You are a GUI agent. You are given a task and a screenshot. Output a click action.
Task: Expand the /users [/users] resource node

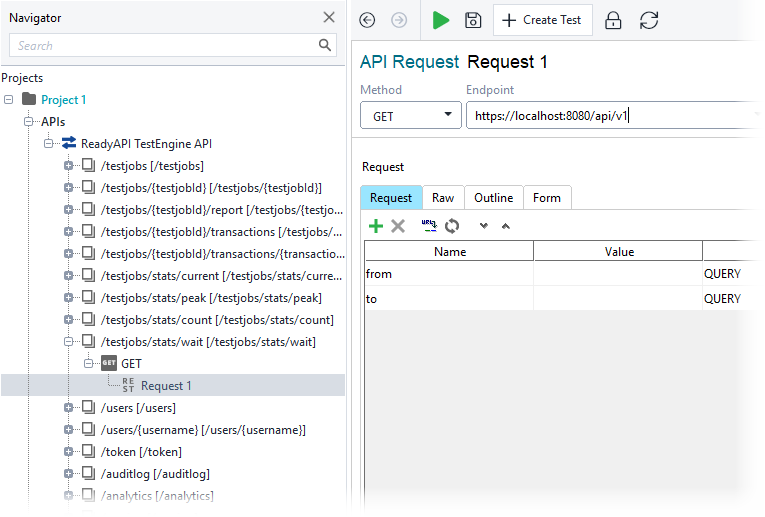pyautogui.click(x=68, y=408)
